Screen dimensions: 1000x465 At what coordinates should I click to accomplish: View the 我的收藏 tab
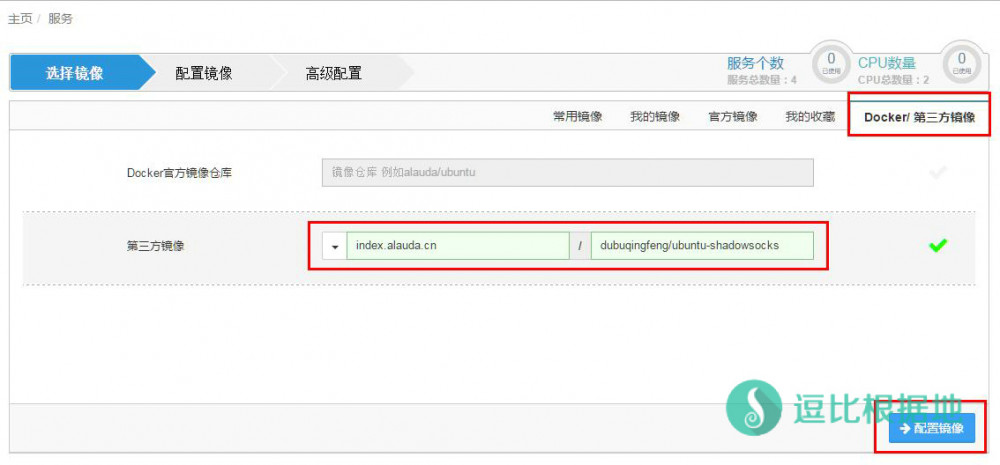coord(810,117)
